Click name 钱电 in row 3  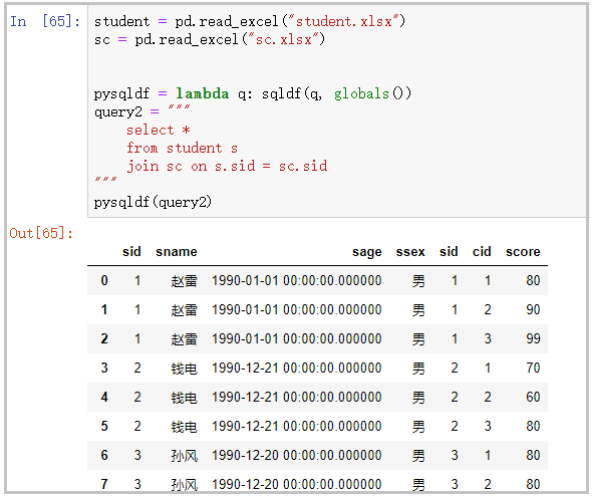(x=184, y=368)
